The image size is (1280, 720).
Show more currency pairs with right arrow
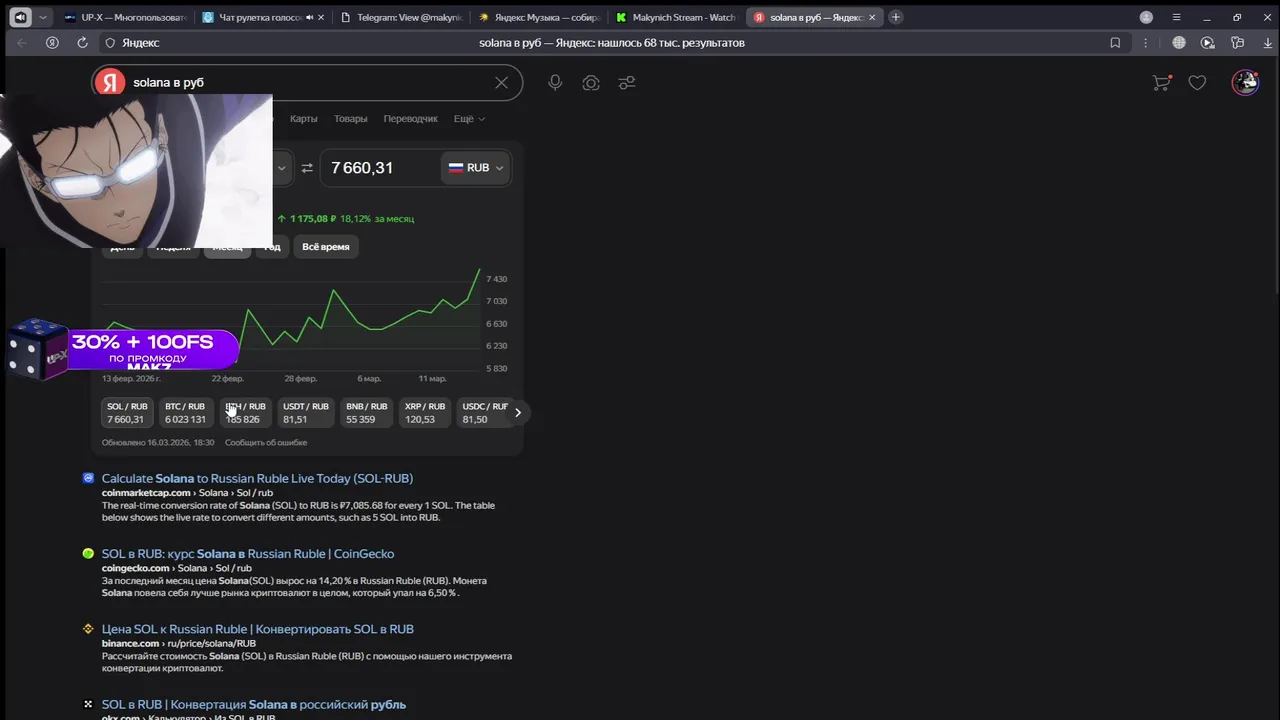[x=517, y=412]
